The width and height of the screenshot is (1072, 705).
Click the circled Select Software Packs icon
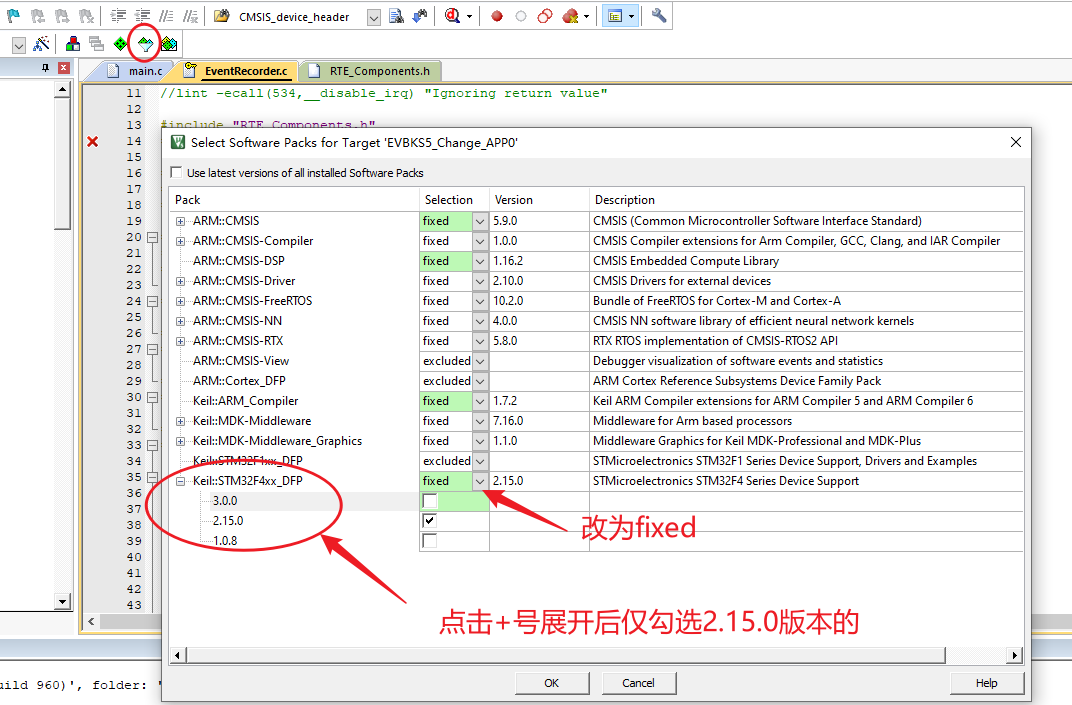pyautogui.click(x=143, y=43)
